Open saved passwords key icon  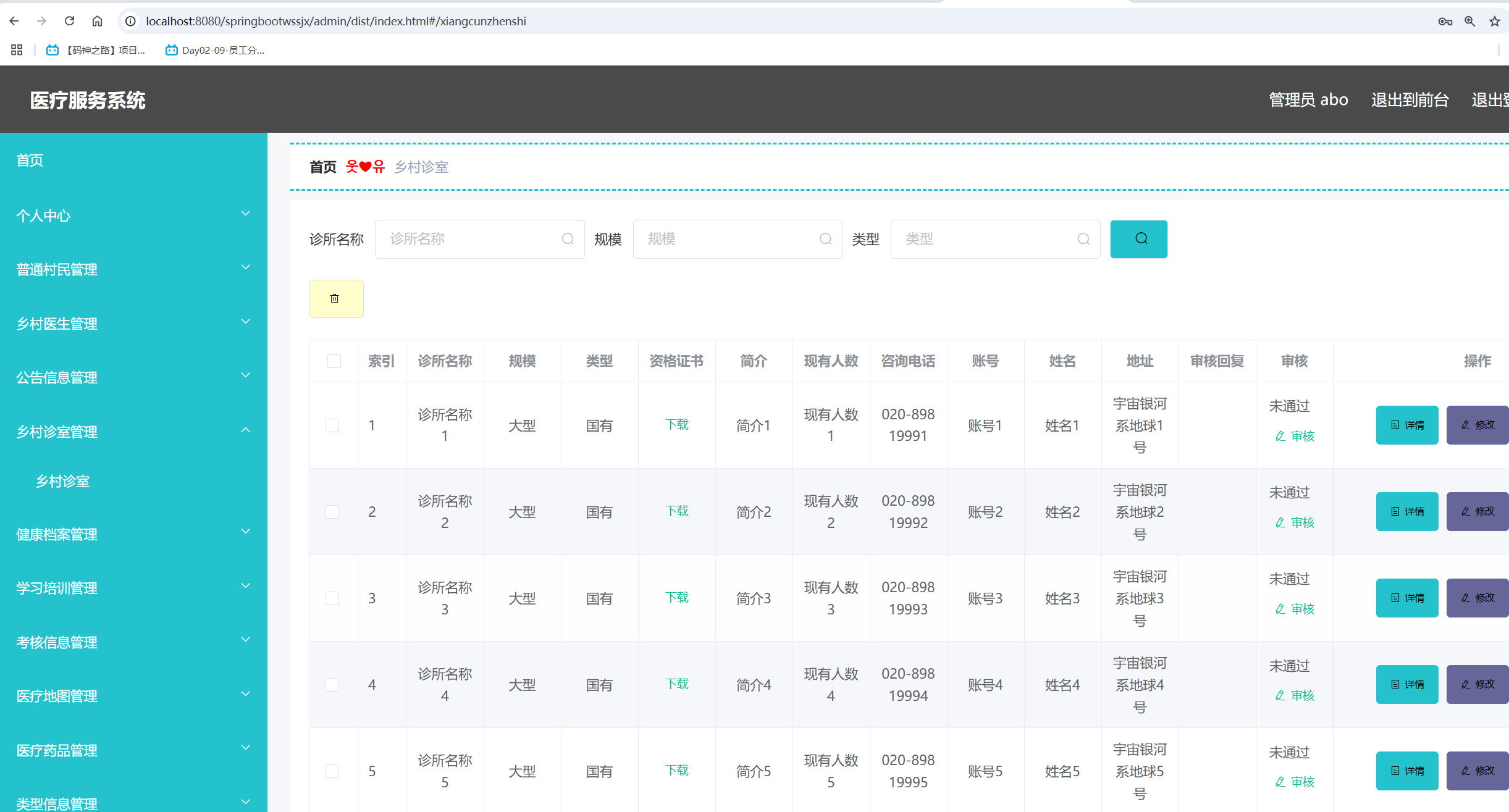1445,22
